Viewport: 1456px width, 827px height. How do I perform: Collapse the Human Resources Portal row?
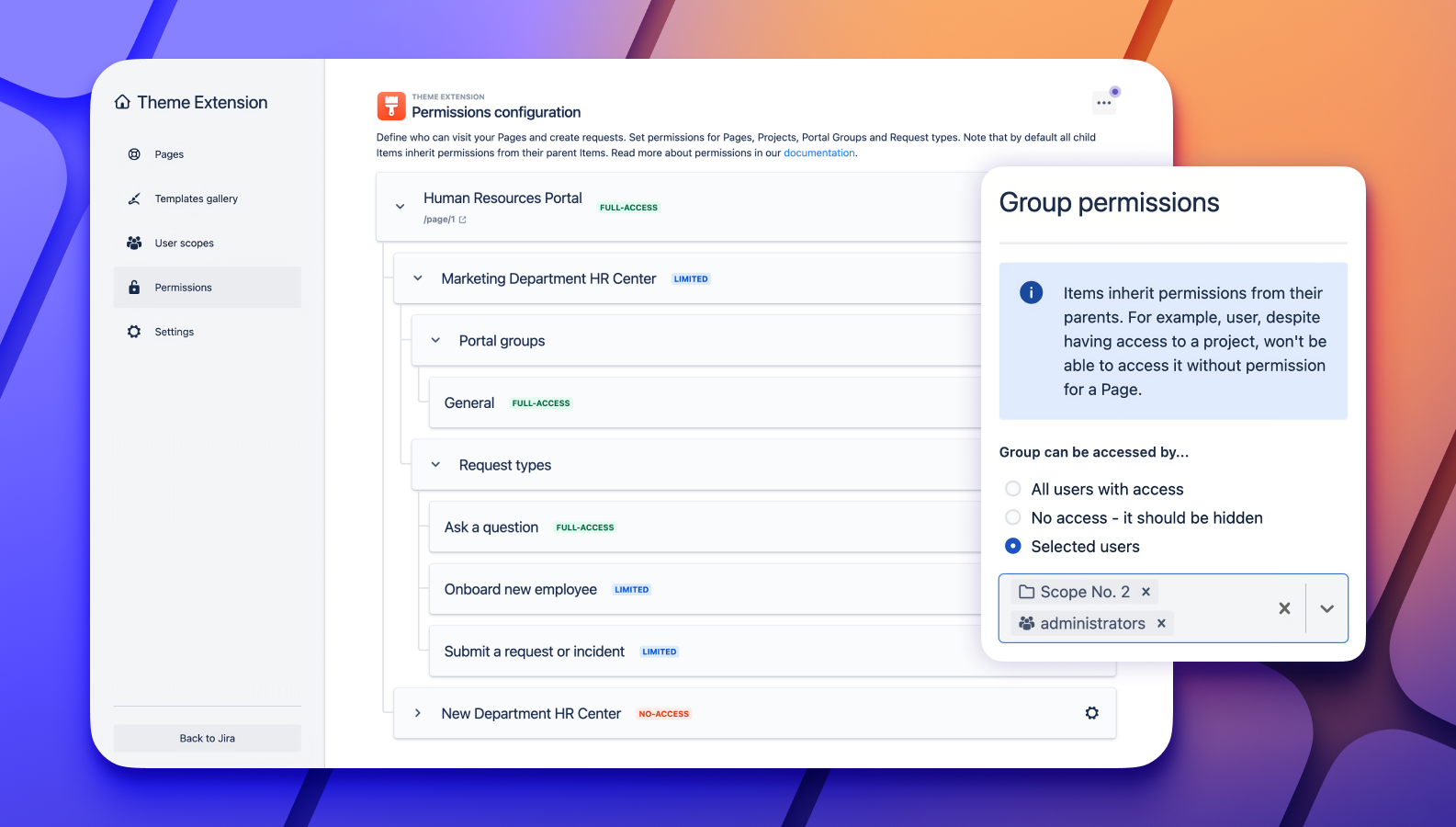400,207
